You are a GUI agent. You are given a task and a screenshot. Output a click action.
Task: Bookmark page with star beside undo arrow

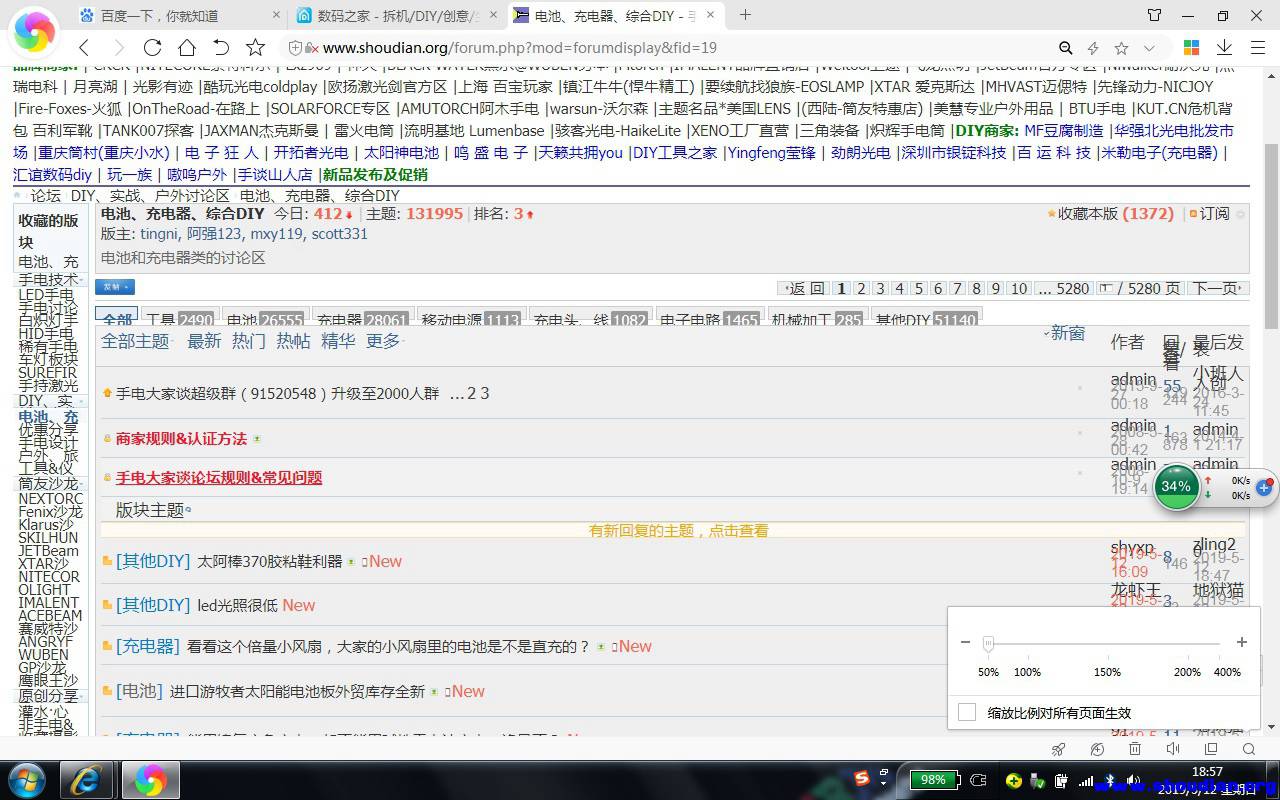tap(256, 48)
